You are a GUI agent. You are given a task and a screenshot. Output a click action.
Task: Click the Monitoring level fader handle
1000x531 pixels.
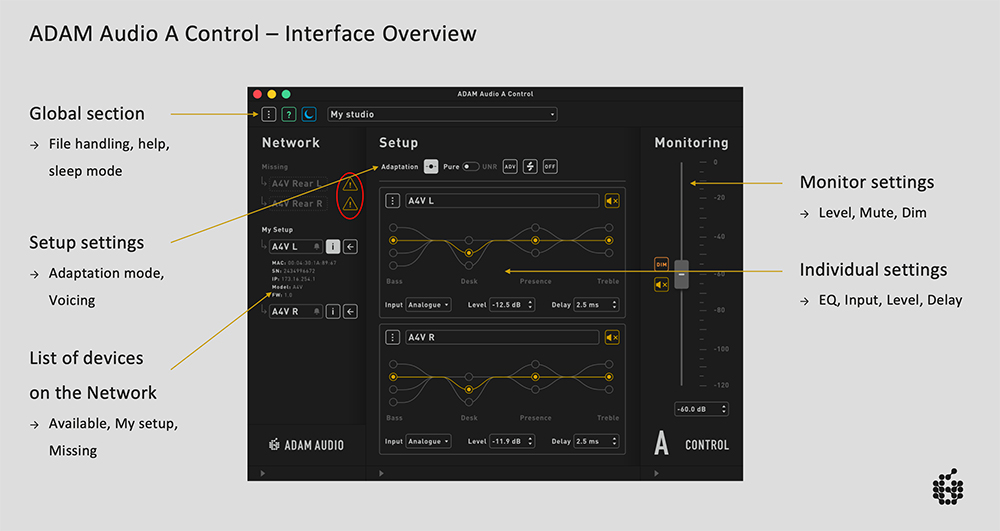point(682,274)
